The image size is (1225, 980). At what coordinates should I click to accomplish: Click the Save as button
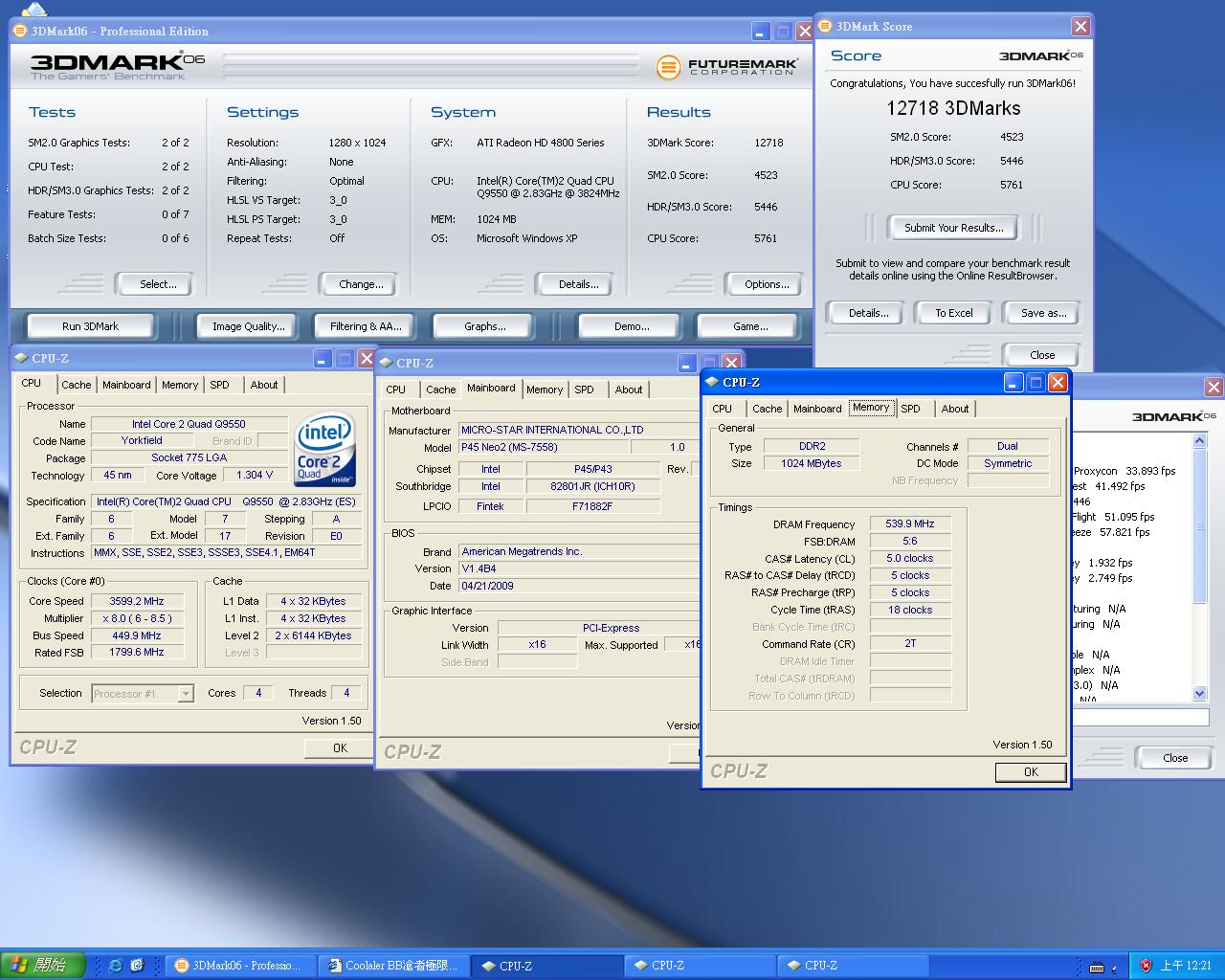(1043, 313)
